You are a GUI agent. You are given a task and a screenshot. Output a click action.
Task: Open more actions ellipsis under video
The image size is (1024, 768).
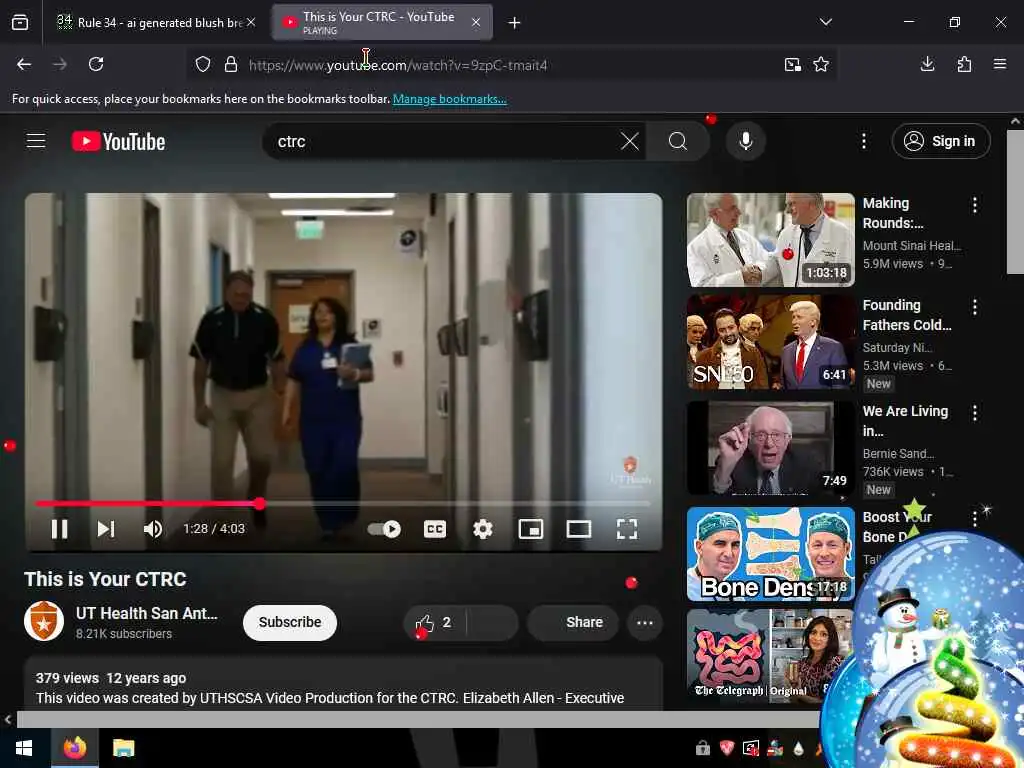[x=645, y=622]
